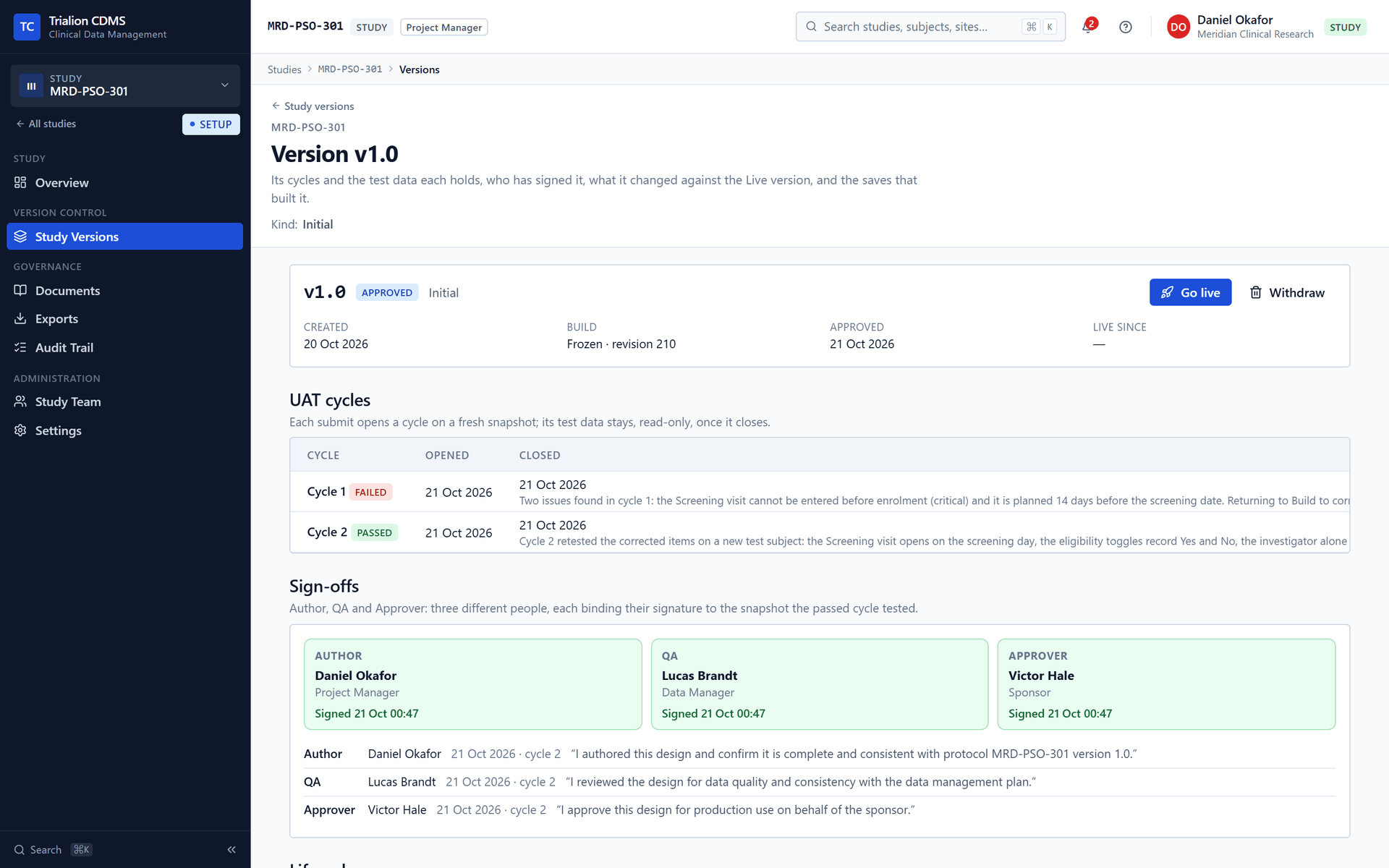Viewport: 1389px width, 868px height.
Task: Click the Studies breadcrumb
Action: click(284, 69)
